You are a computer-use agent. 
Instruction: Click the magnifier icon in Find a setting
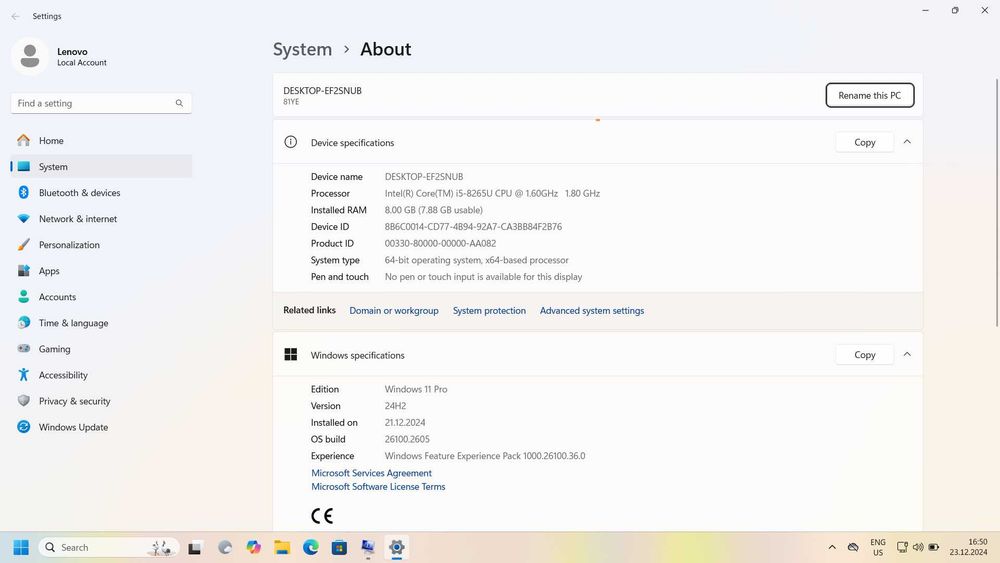click(179, 103)
